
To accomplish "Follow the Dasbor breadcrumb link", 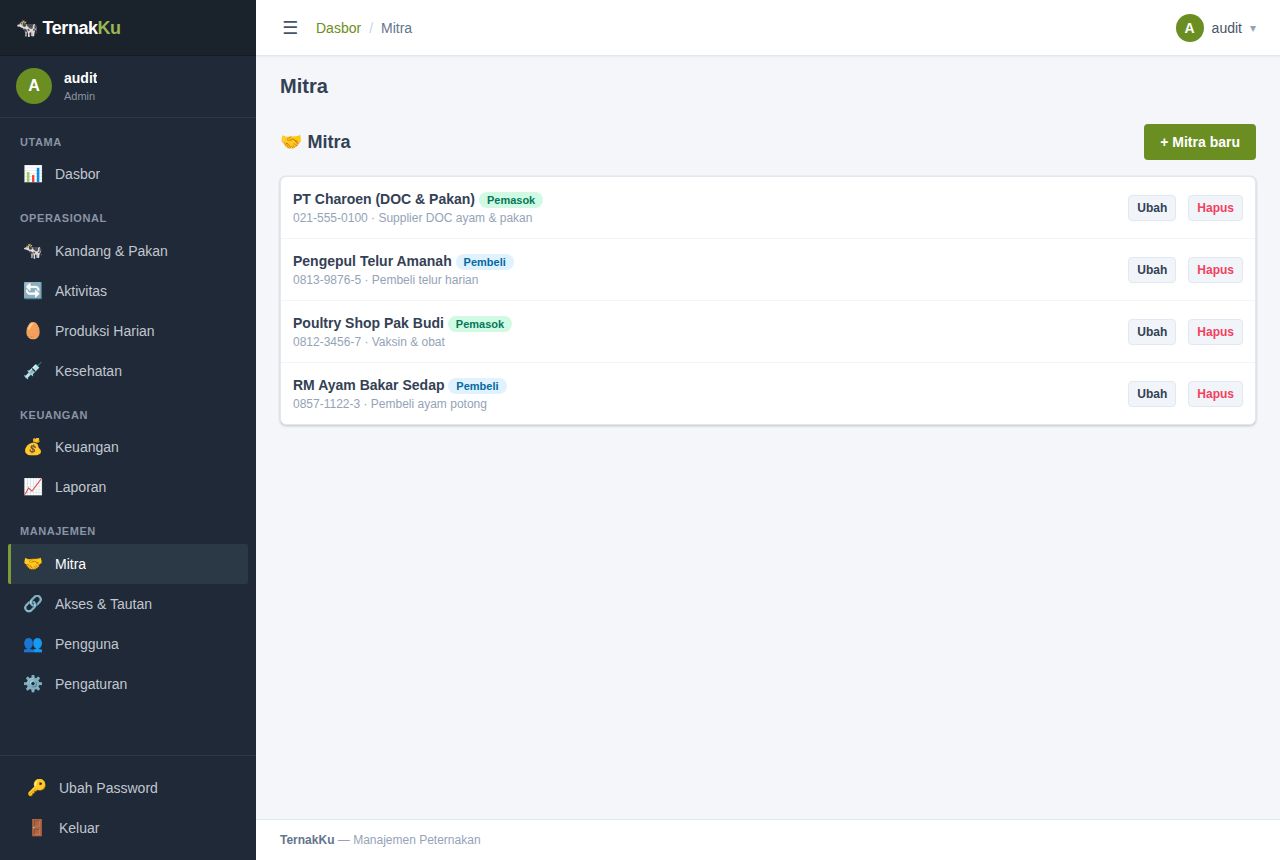I will coord(338,28).
